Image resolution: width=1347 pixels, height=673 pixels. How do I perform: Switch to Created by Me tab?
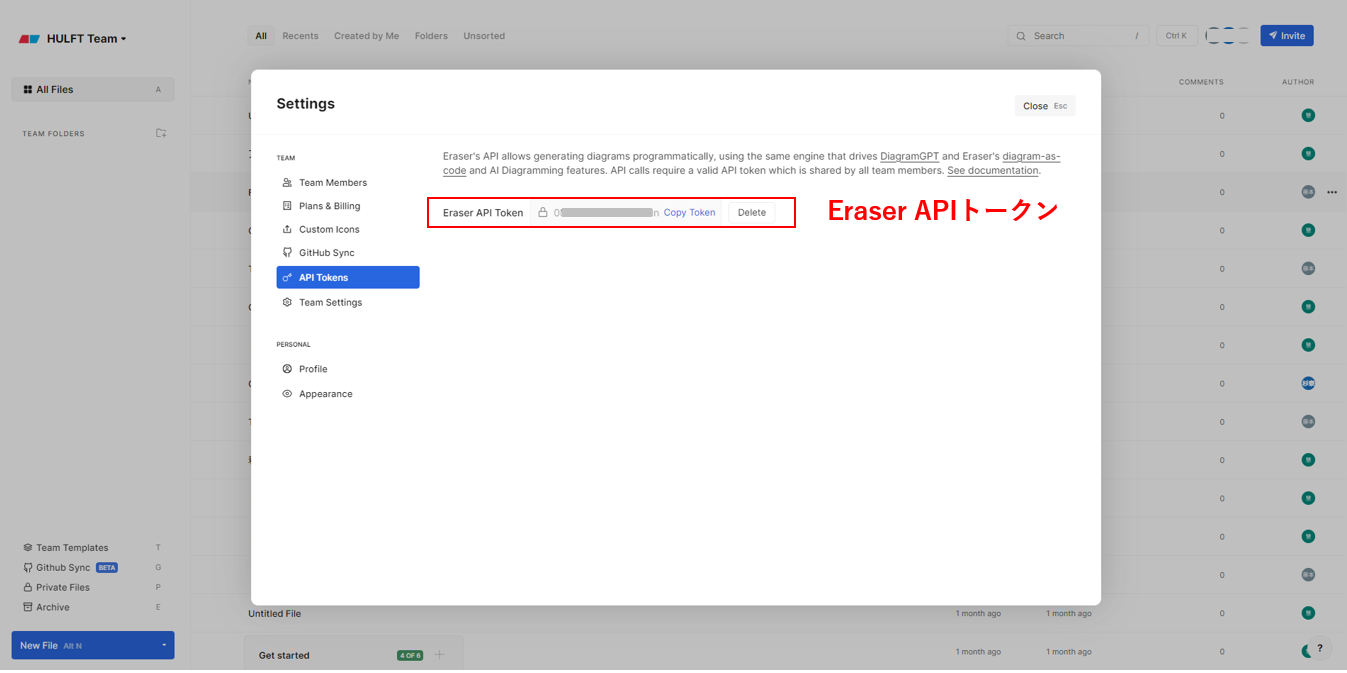[x=366, y=36]
